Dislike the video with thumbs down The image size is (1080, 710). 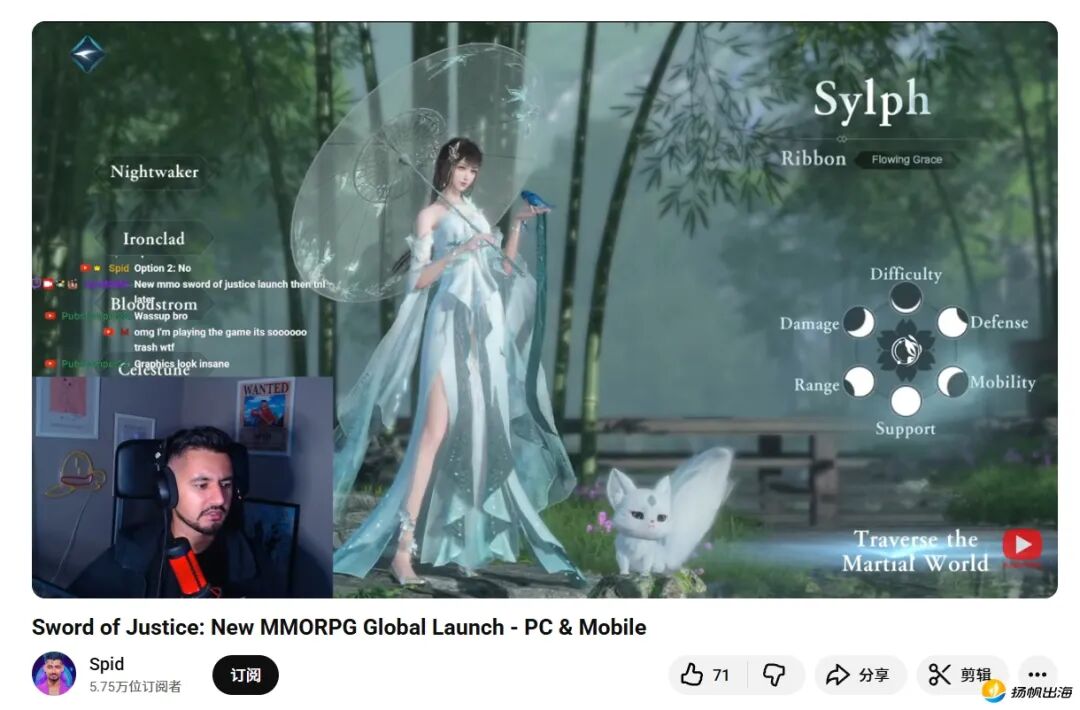(775, 675)
